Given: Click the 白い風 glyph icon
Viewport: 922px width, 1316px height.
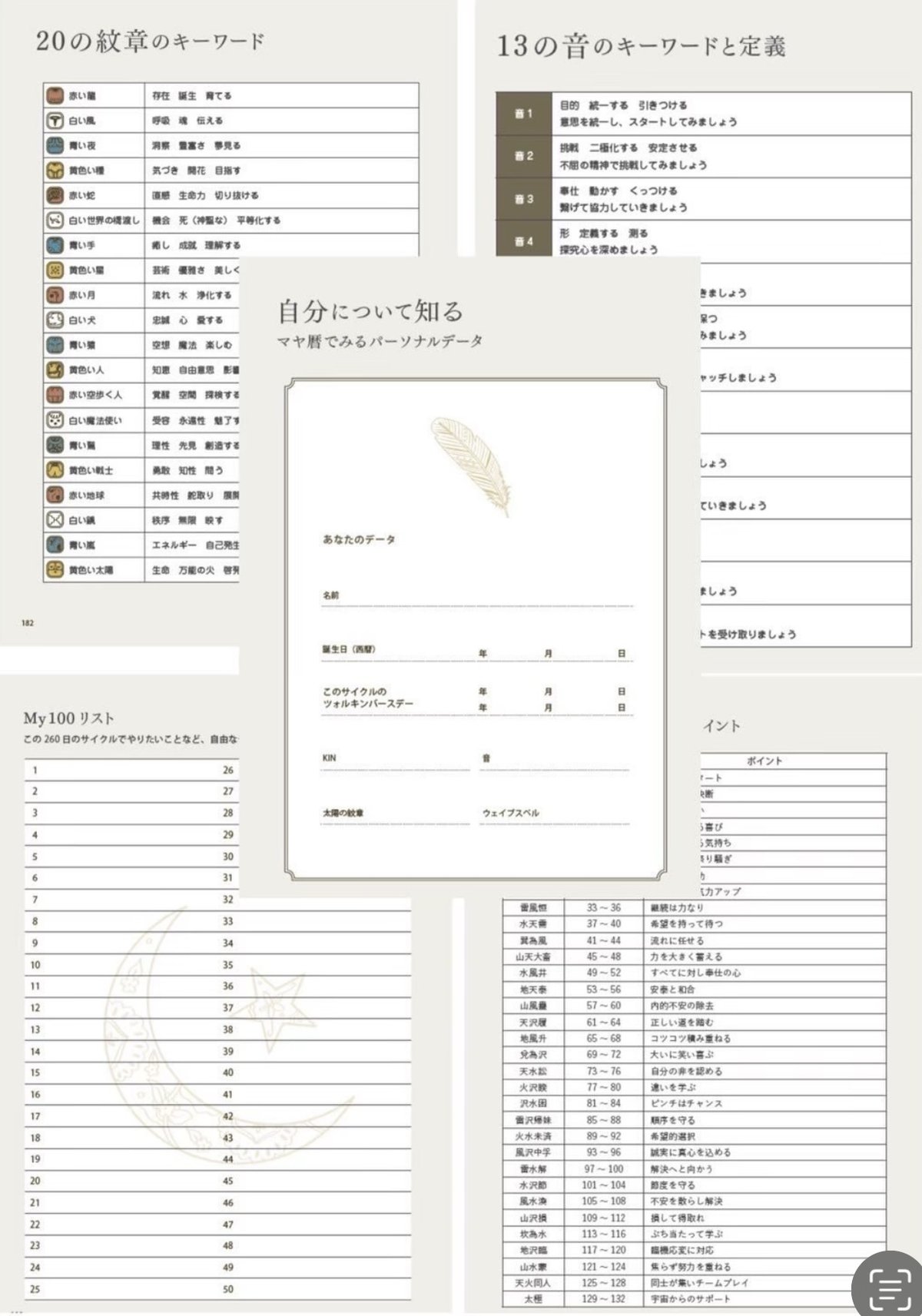Looking at the screenshot, I should click(55, 121).
